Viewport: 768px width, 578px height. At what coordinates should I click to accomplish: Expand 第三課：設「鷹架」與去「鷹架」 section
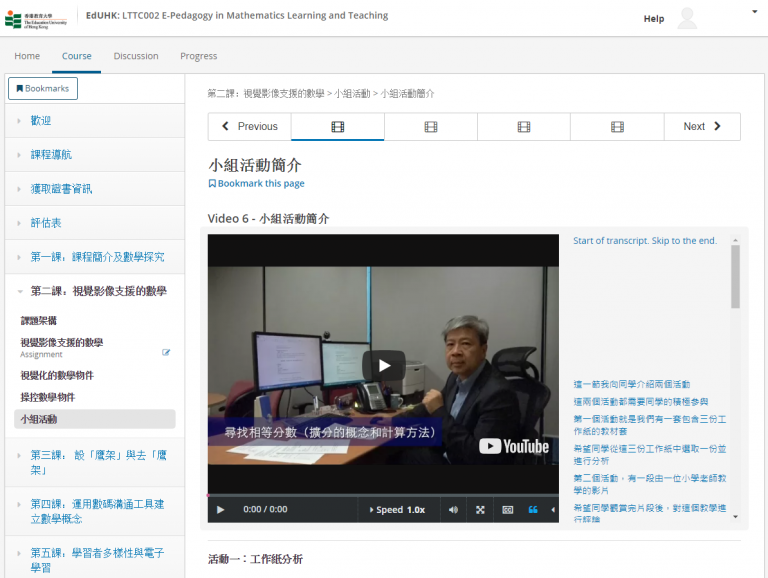pos(95,462)
